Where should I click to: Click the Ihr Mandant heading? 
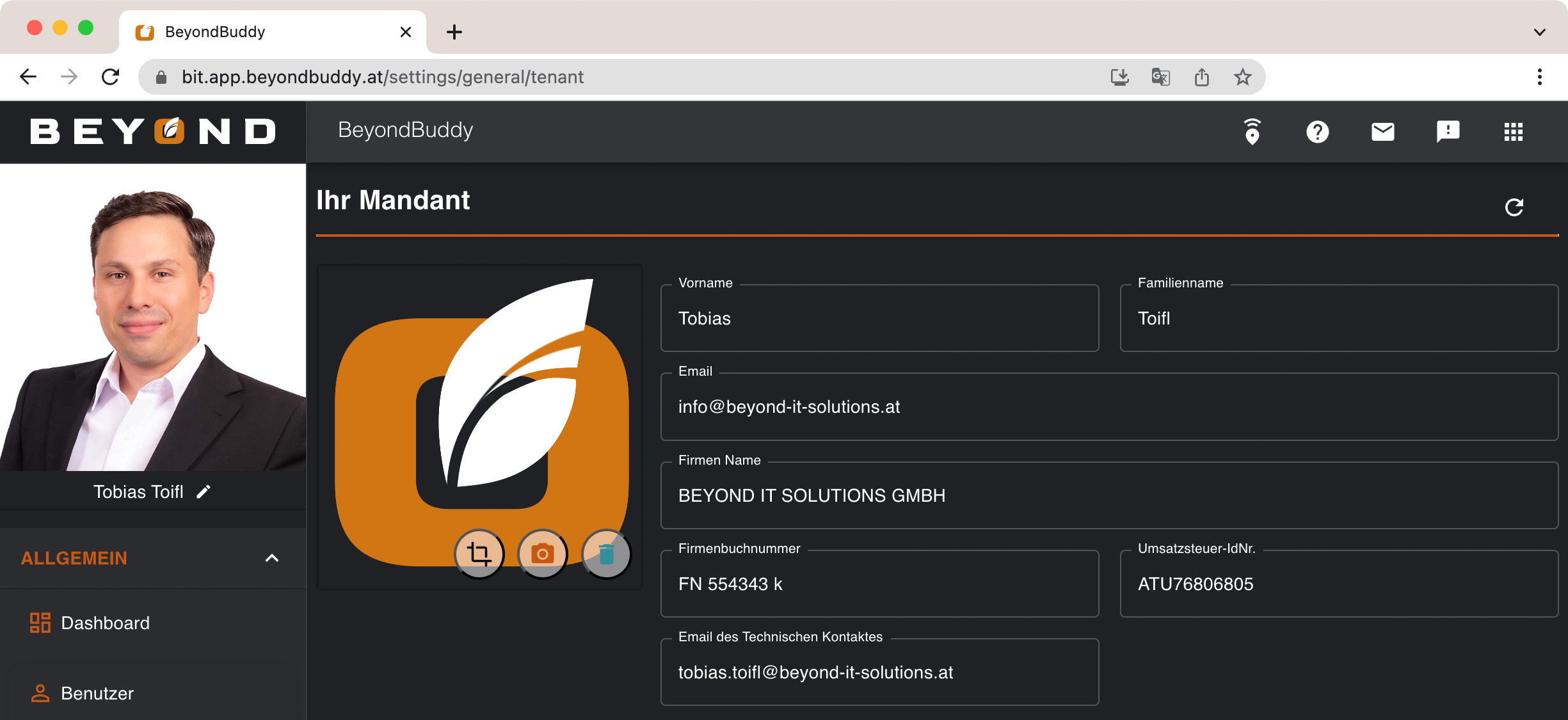tap(393, 200)
